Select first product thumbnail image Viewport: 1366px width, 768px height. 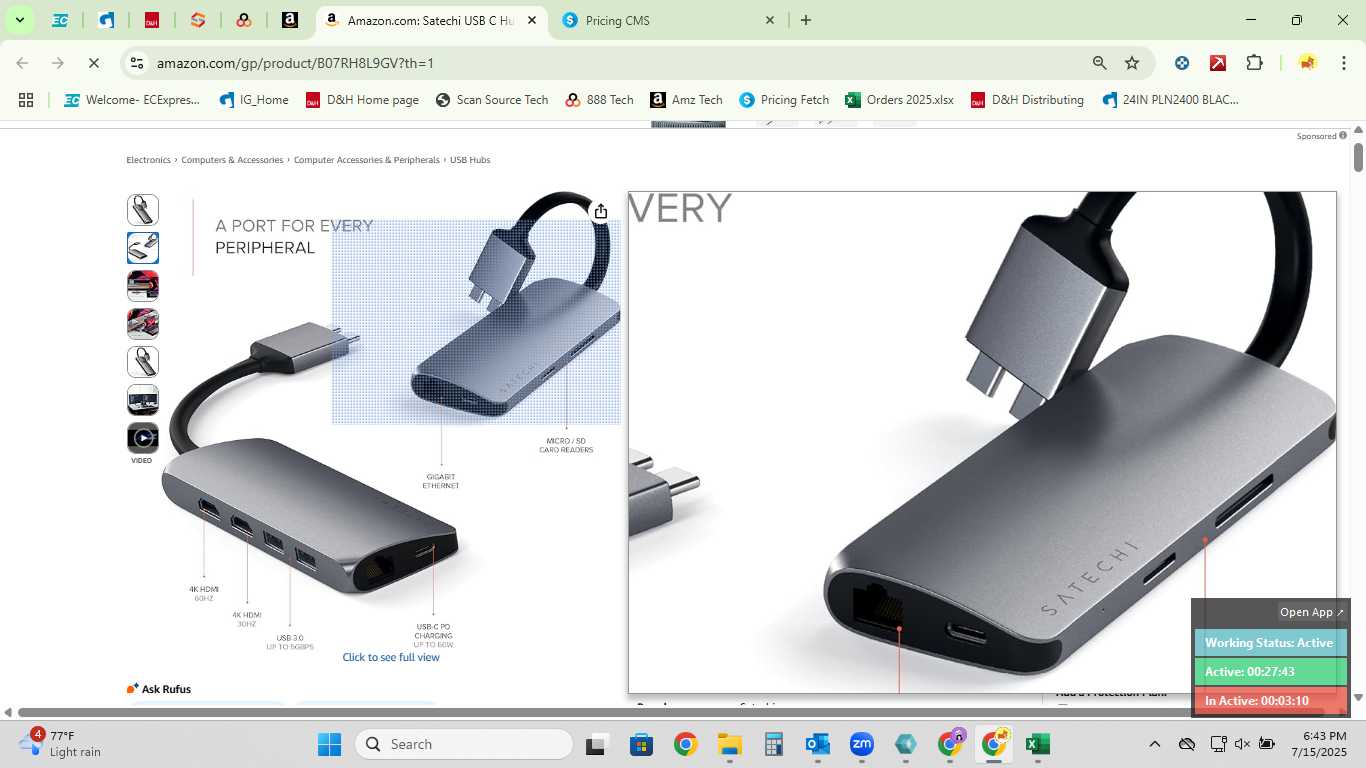pyautogui.click(x=143, y=210)
